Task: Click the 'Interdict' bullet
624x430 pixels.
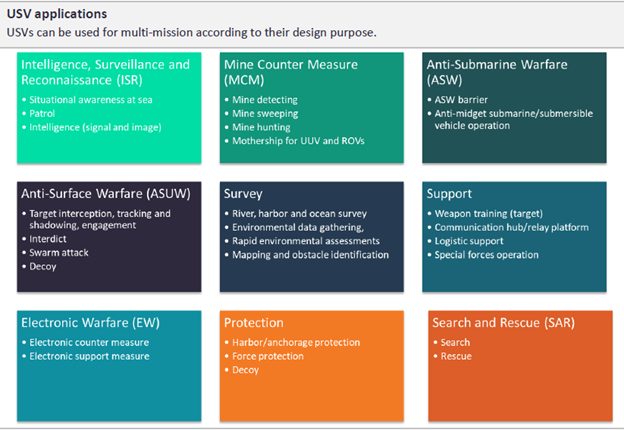Action: click(48, 239)
